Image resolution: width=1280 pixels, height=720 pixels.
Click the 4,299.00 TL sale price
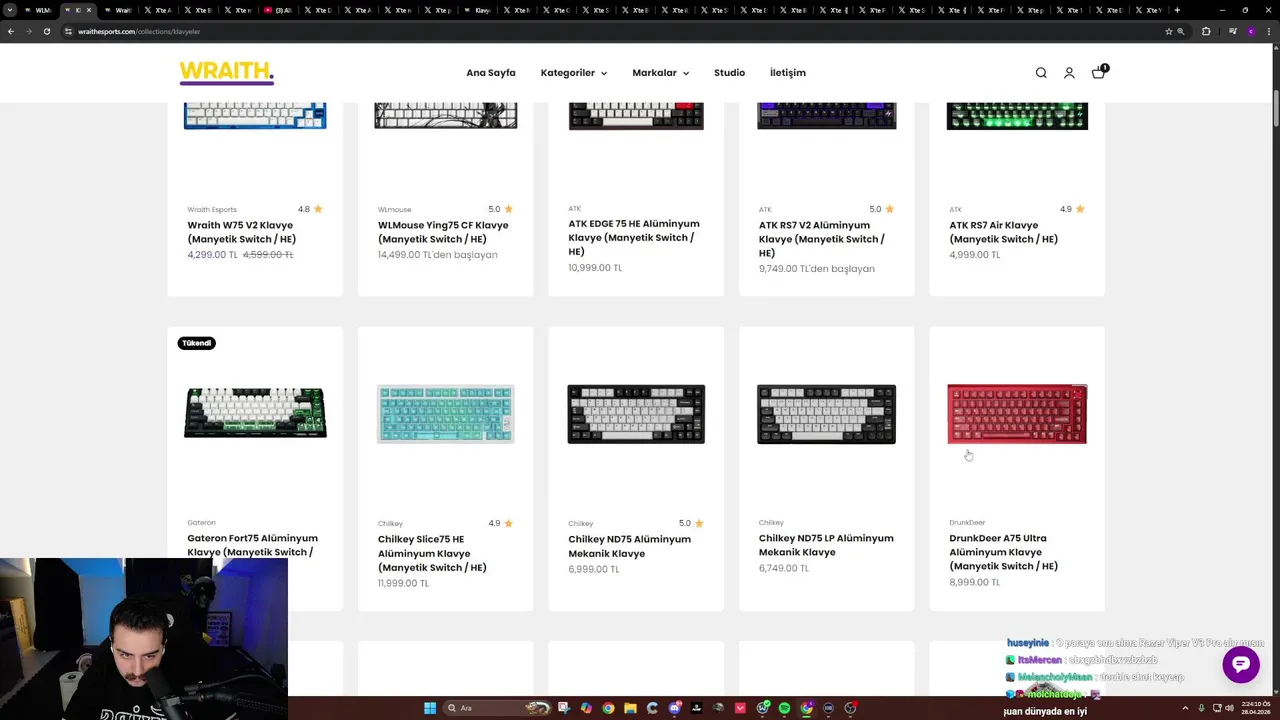click(212, 255)
